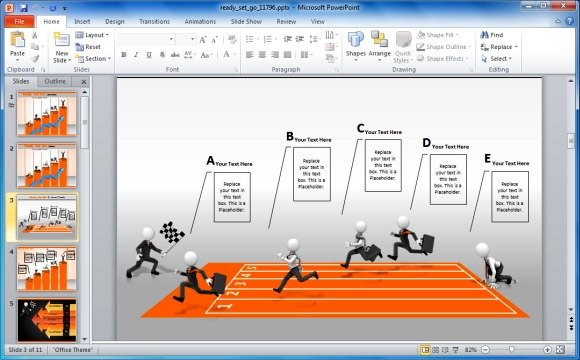
Task: Click zoom in plus button
Action: click(x=547, y=350)
